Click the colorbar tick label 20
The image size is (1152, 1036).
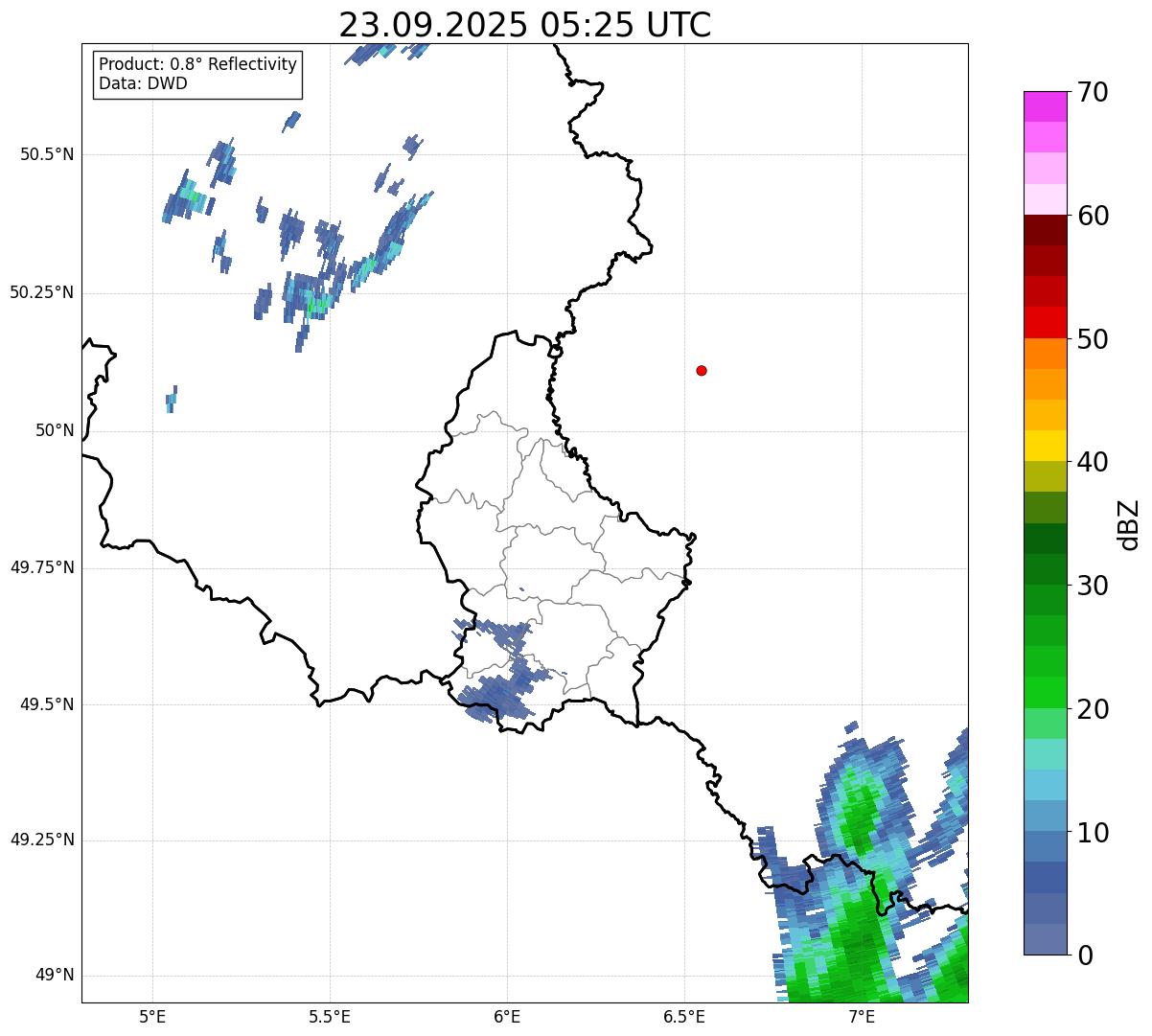click(x=1092, y=709)
